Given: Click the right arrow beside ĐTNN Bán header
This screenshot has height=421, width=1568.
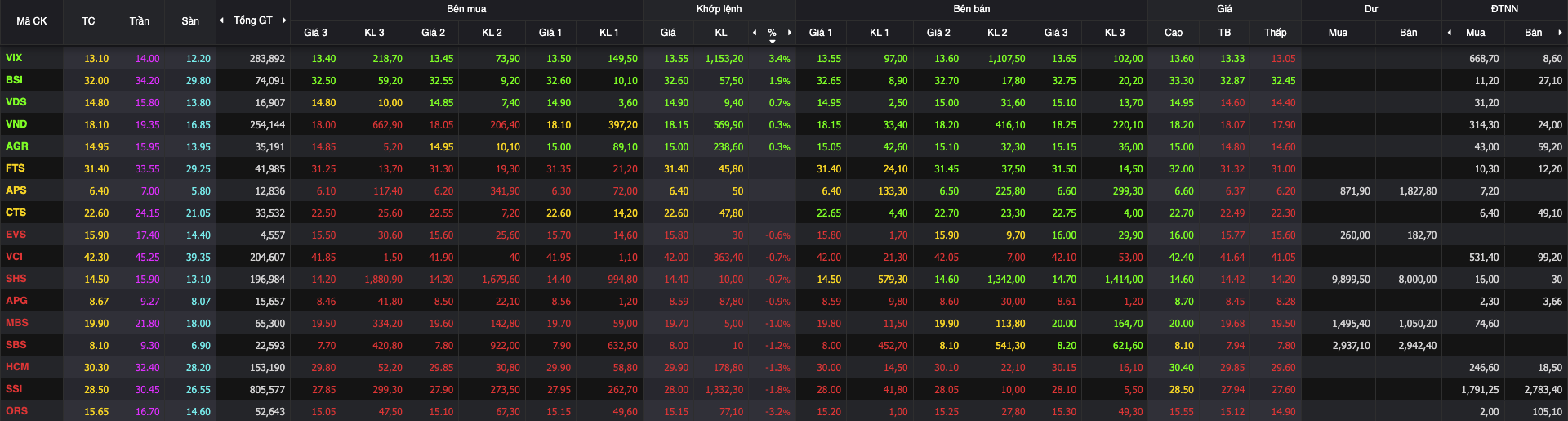Looking at the screenshot, I should (x=1560, y=33).
